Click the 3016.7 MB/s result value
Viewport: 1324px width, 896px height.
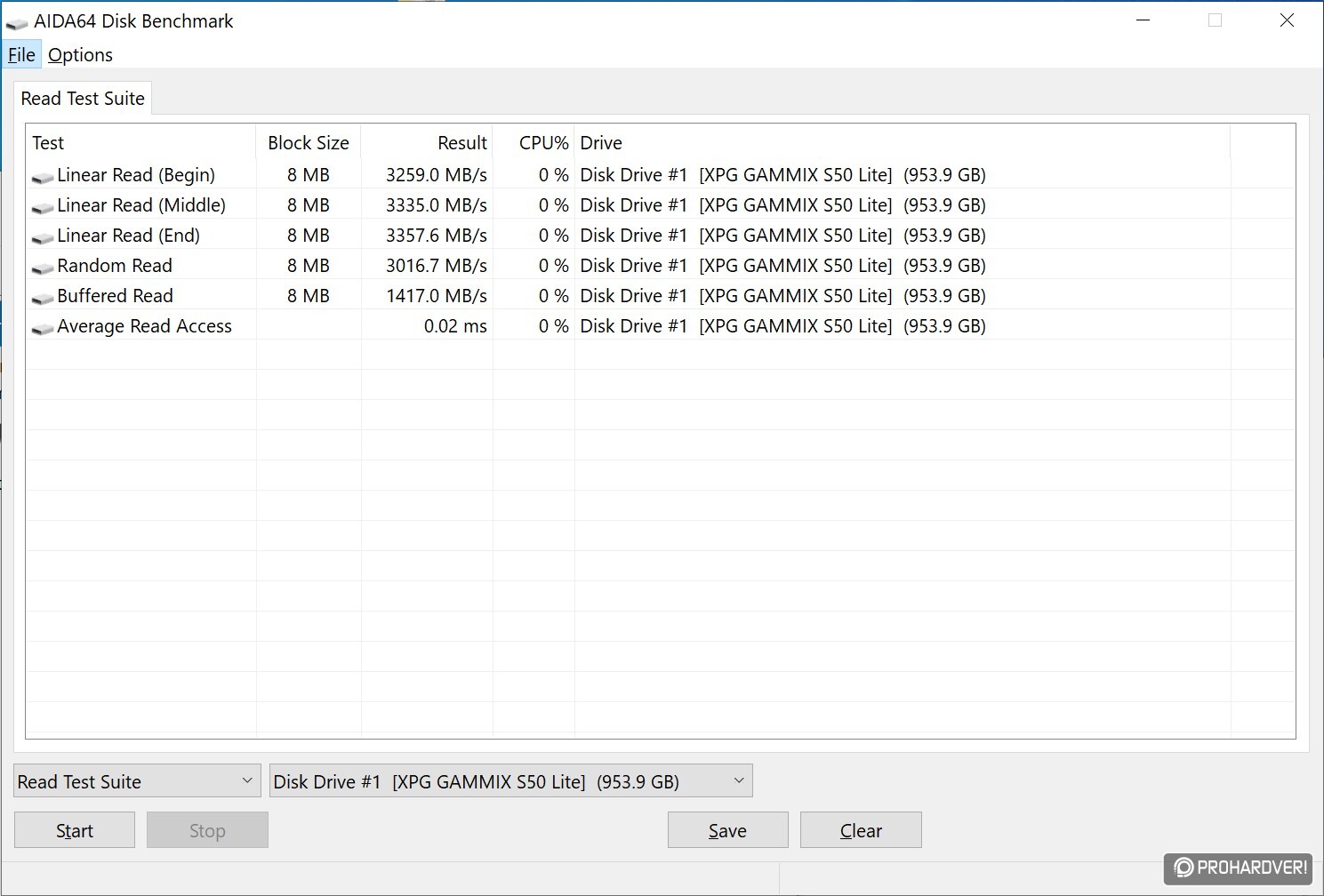click(437, 266)
